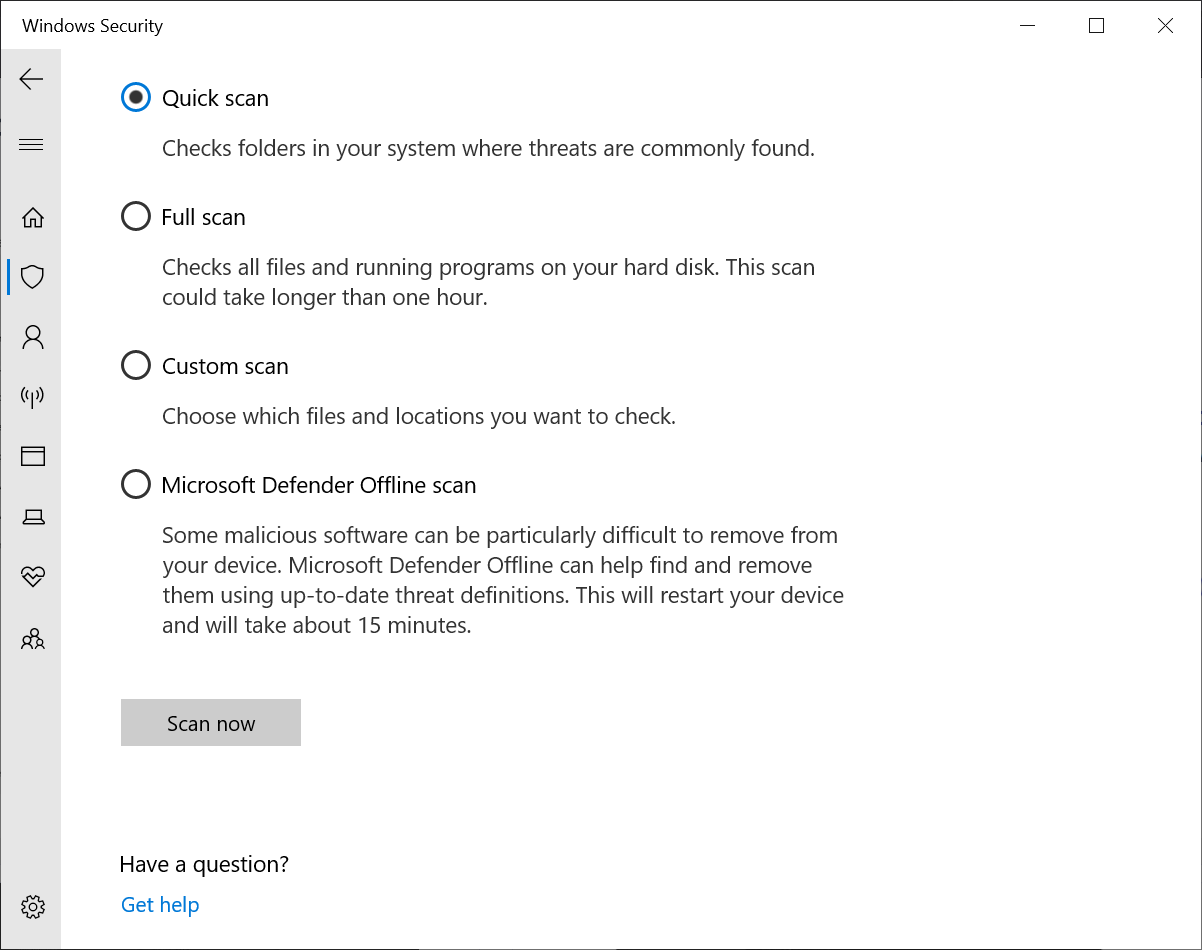Close the Windows Security window
The height and width of the screenshot is (950, 1202).
click(1165, 26)
